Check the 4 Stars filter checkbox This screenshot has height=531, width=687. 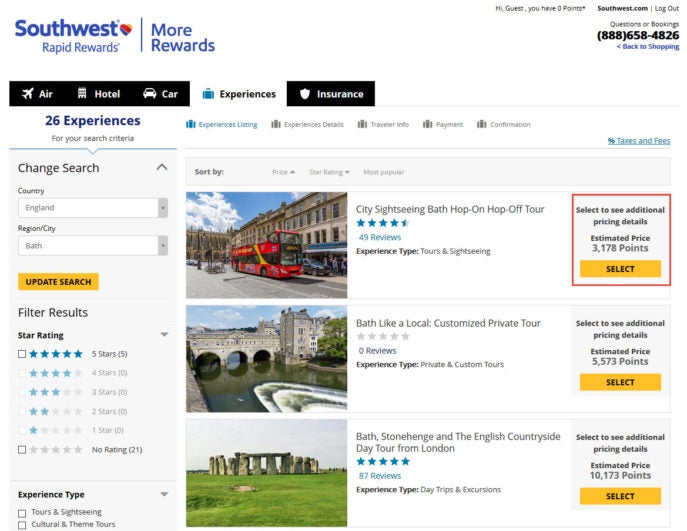point(22,373)
